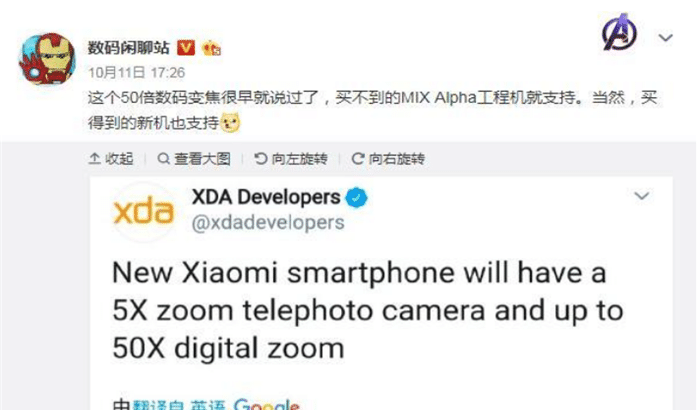Click the counterclockwise rotate arrow icon
The height and width of the screenshot is (410, 700).
[x=260, y=159]
